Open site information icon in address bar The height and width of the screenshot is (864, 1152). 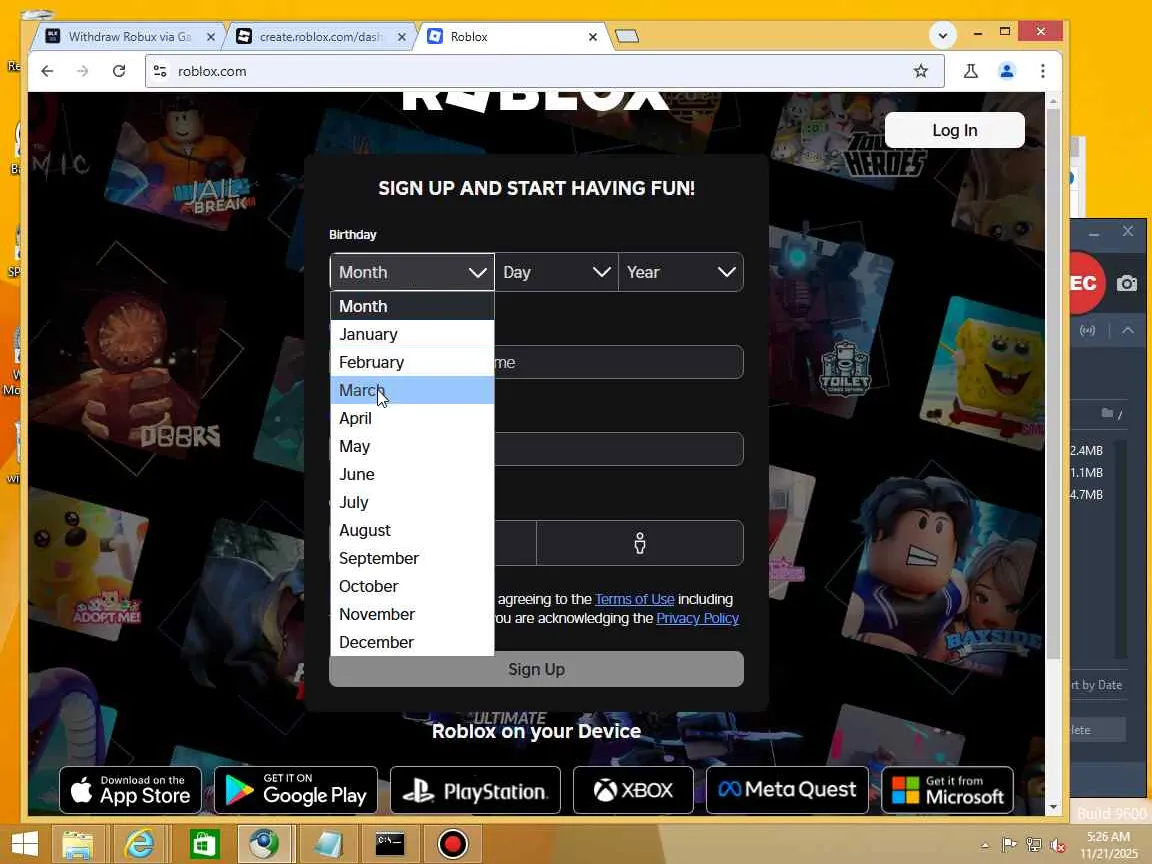tap(160, 71)
